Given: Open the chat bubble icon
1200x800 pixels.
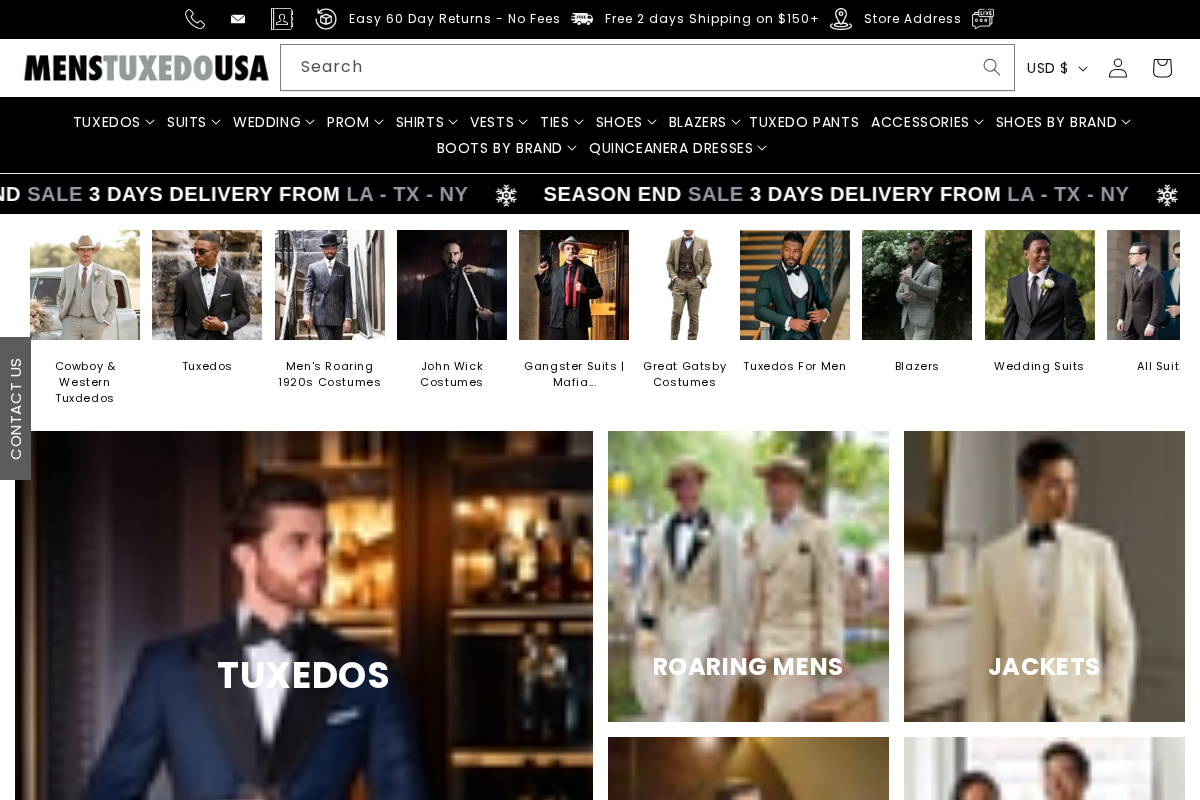Looking at the screenshot, I should pyautogui.click(x=982, y=19).
